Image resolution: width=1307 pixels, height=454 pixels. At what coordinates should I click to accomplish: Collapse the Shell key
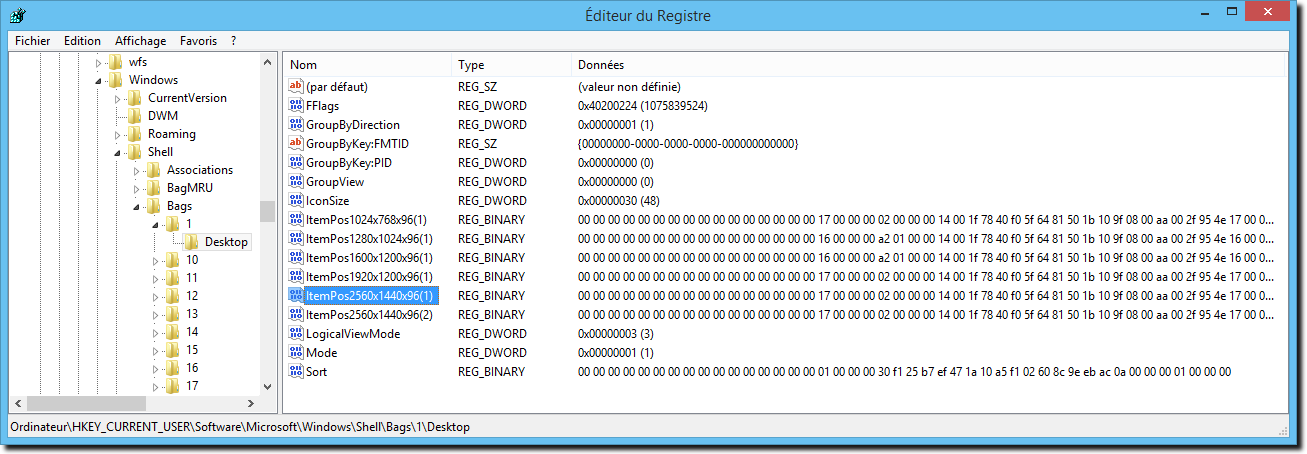[118, 153]
